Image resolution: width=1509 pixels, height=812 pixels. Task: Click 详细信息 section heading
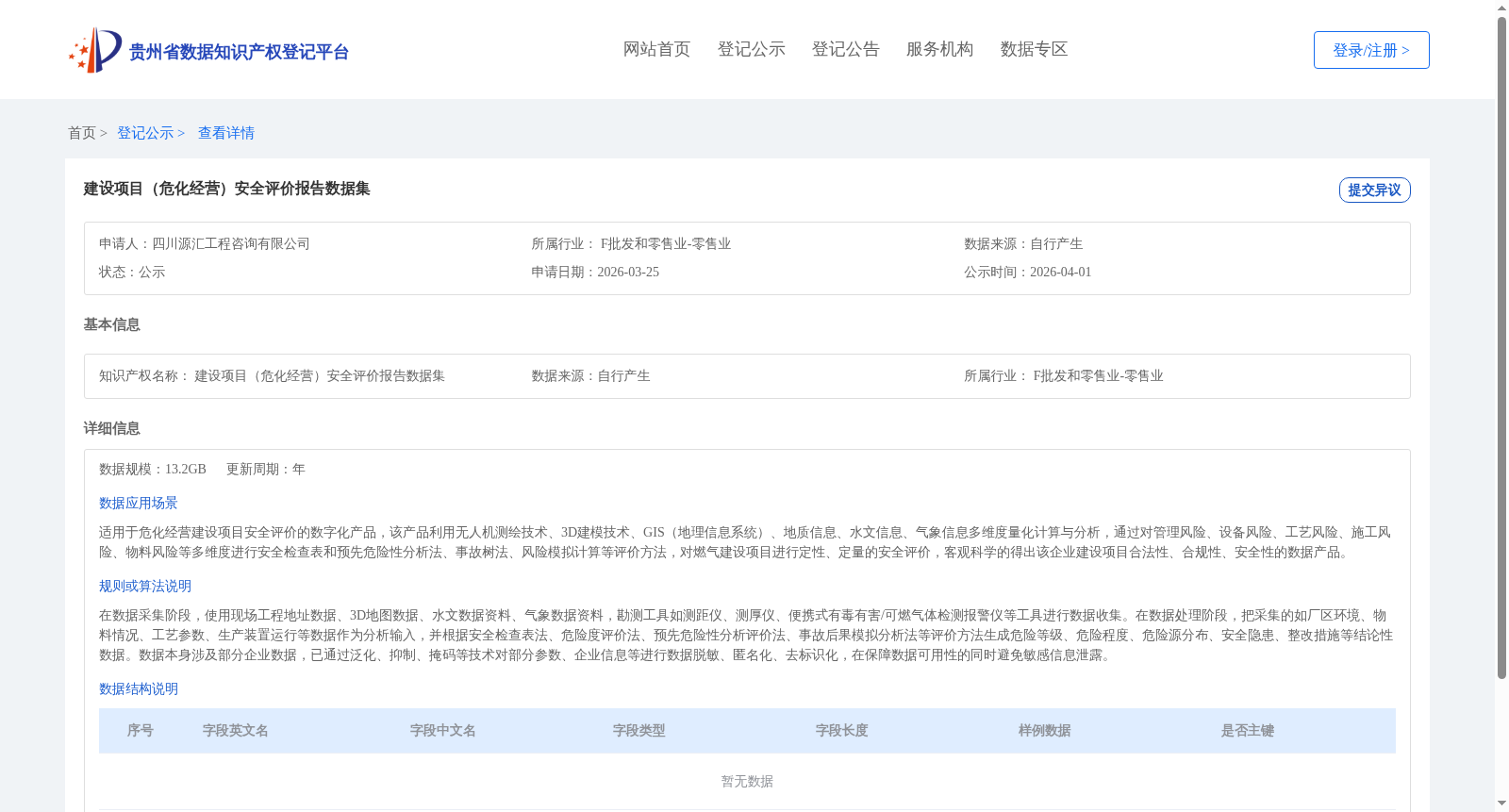(111, 428)
